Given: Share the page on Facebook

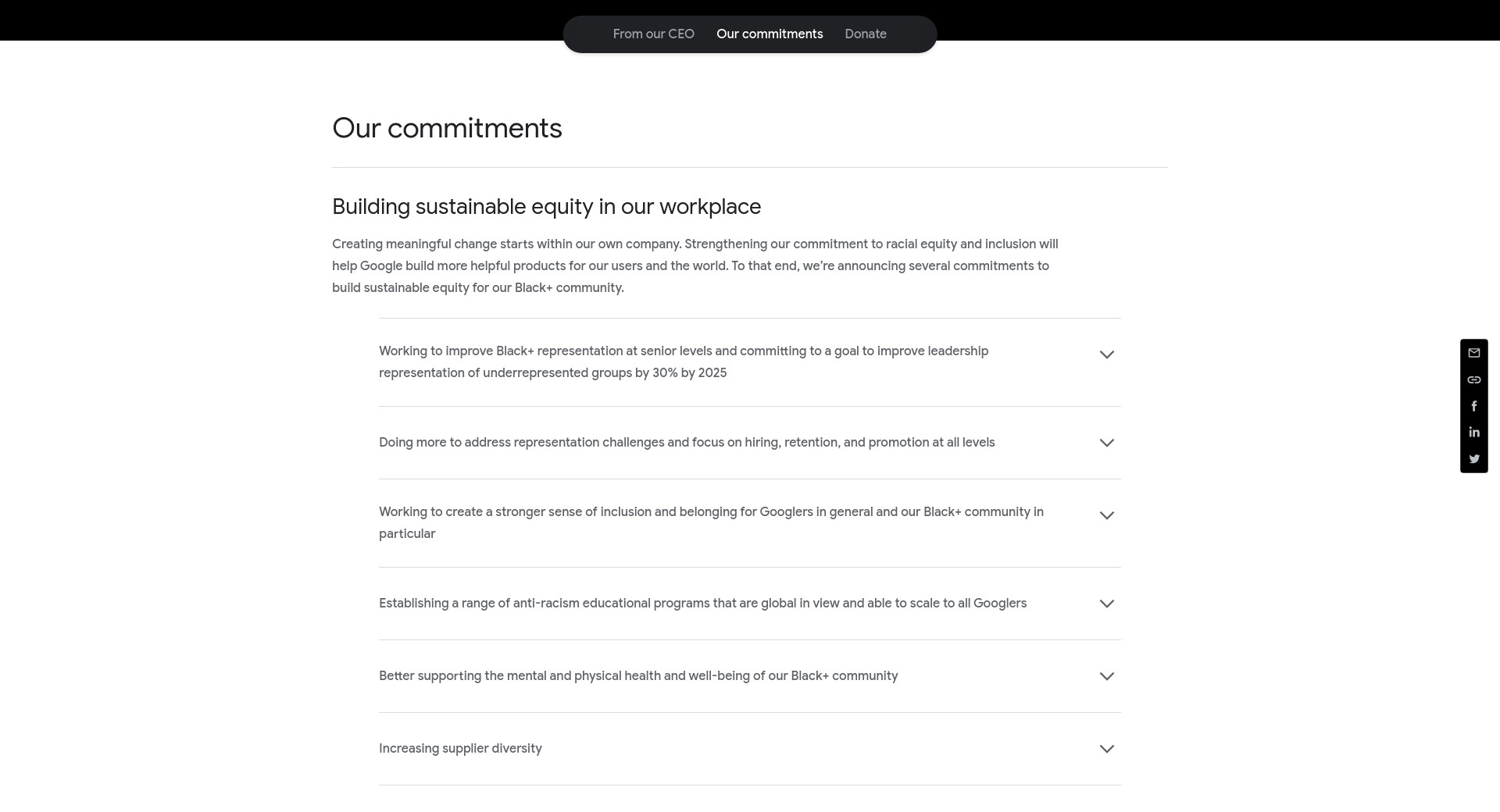Looking at the screenshot, I should tap(1474, 406).
